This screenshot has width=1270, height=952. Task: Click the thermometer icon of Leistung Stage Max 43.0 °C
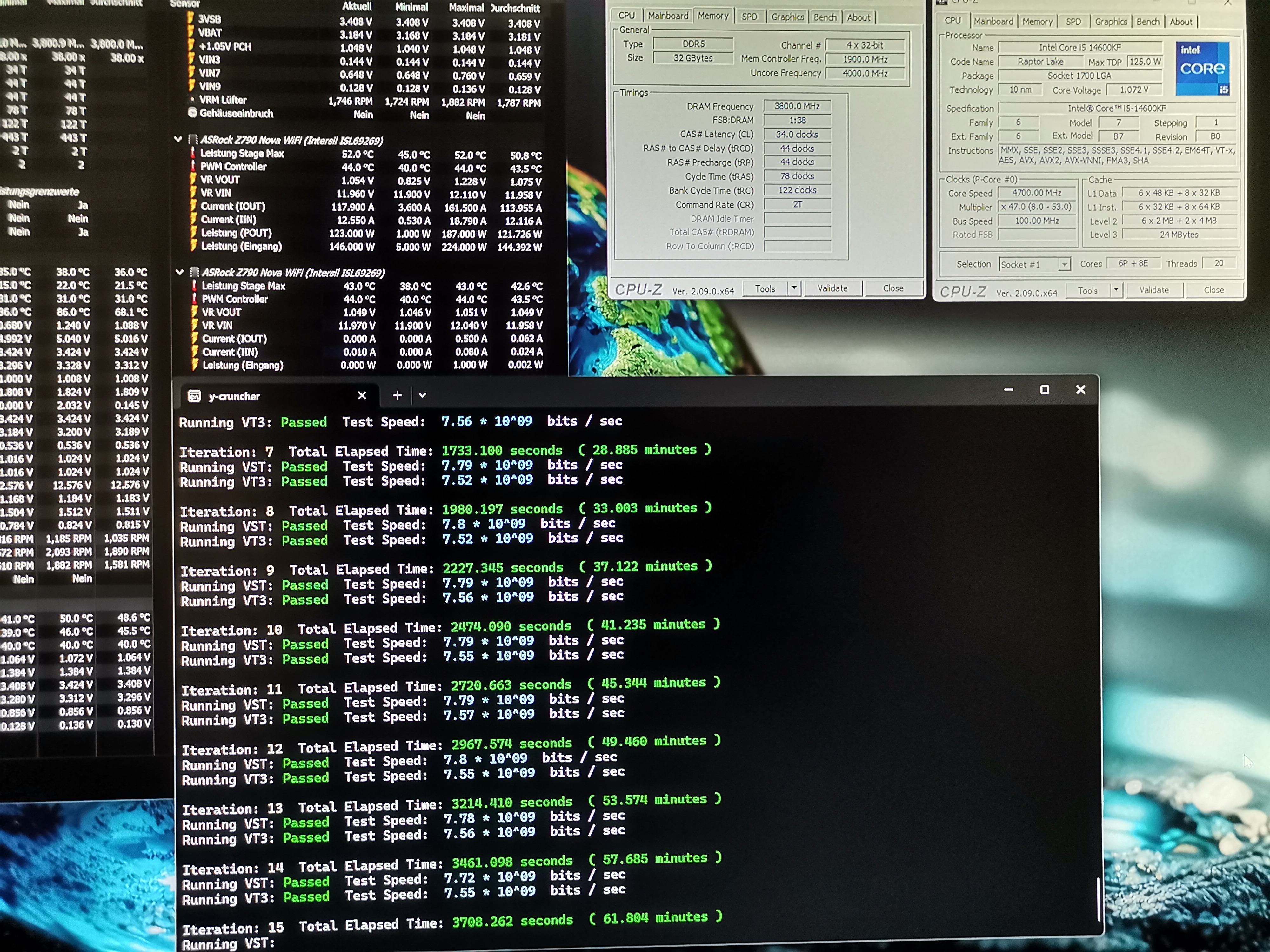click(x=195, y=286)
